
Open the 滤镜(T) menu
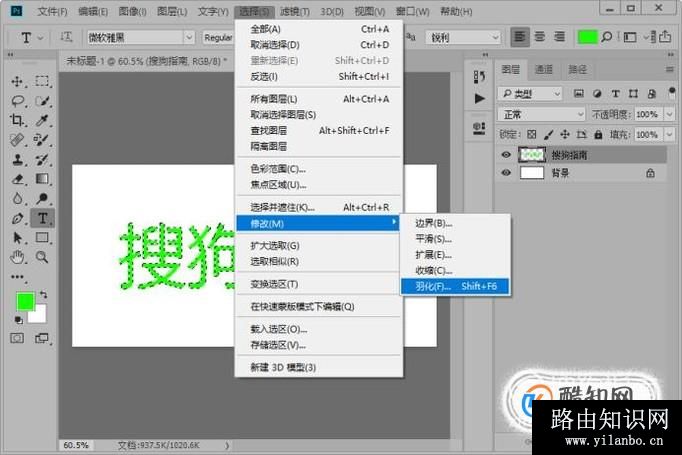(x=295, y=11)
